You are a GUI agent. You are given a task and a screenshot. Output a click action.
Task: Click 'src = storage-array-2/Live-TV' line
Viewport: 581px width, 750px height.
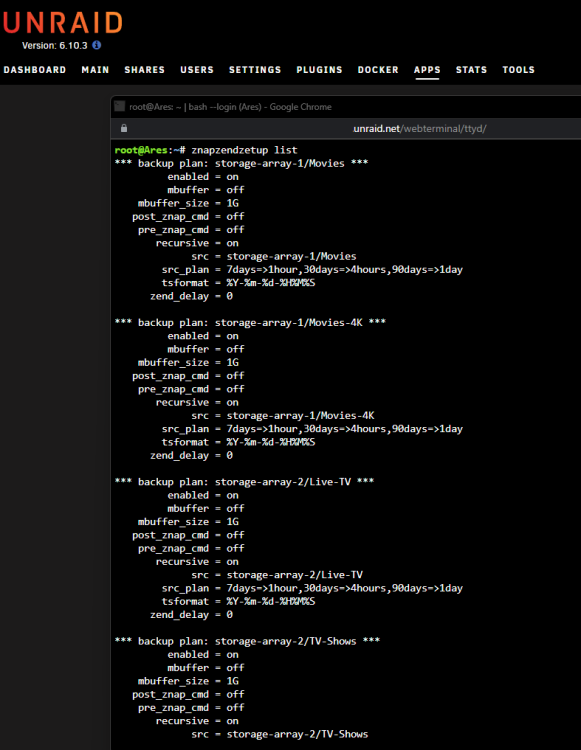pos(277,575)
